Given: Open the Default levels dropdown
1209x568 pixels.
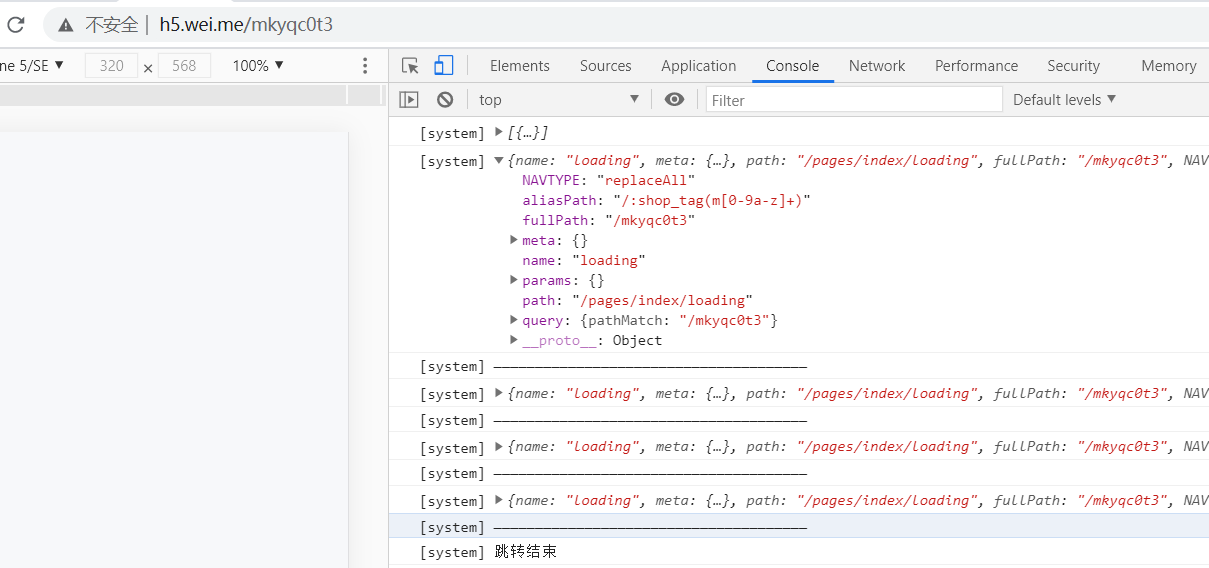Looking at the screenshot, I should pos(1065,99).
